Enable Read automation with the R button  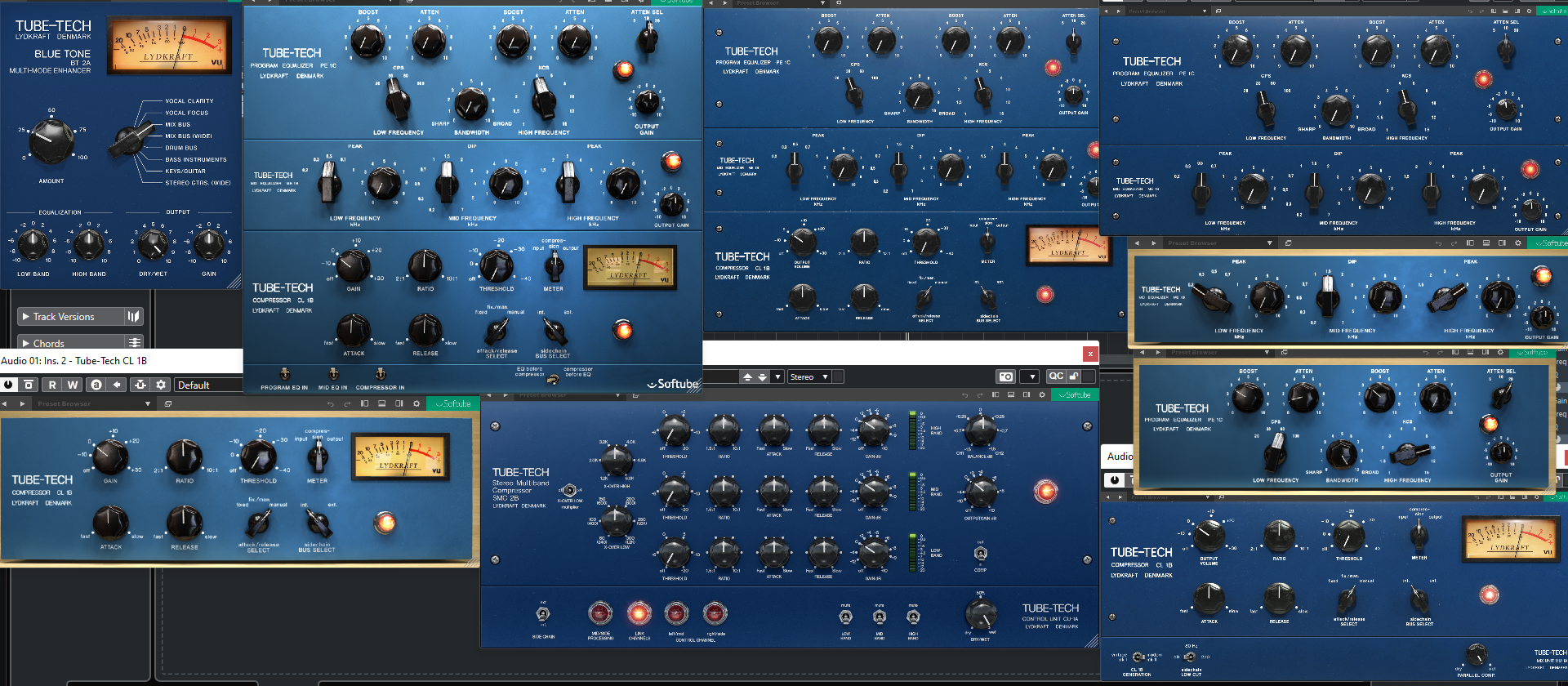tap(52, 385)
